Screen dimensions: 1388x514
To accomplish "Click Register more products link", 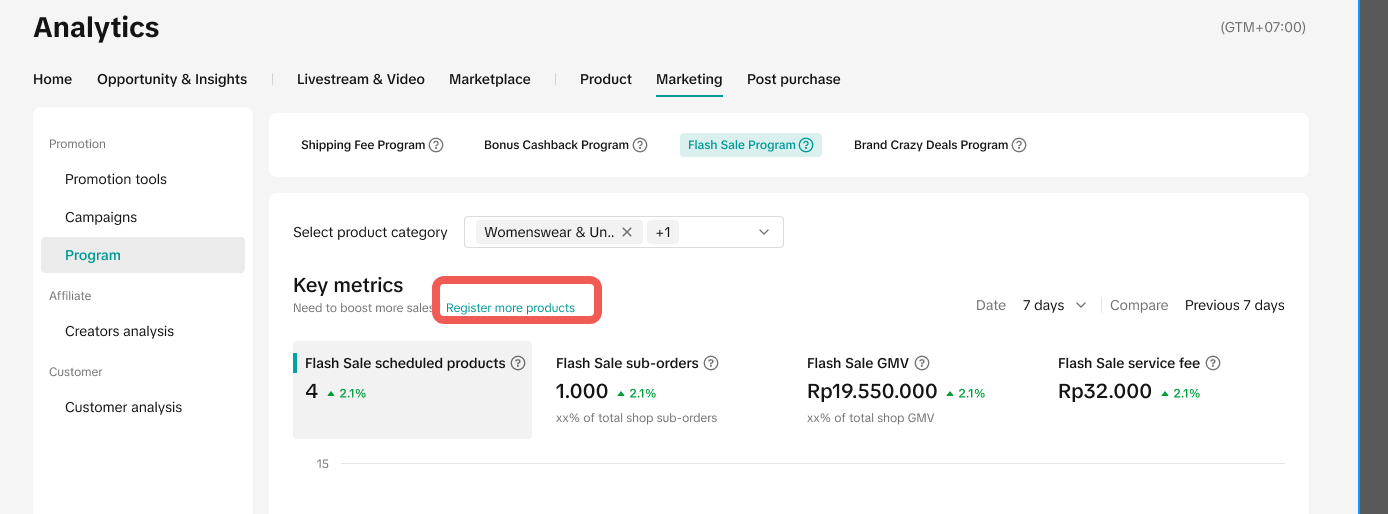I will click(x=510, y=308).
